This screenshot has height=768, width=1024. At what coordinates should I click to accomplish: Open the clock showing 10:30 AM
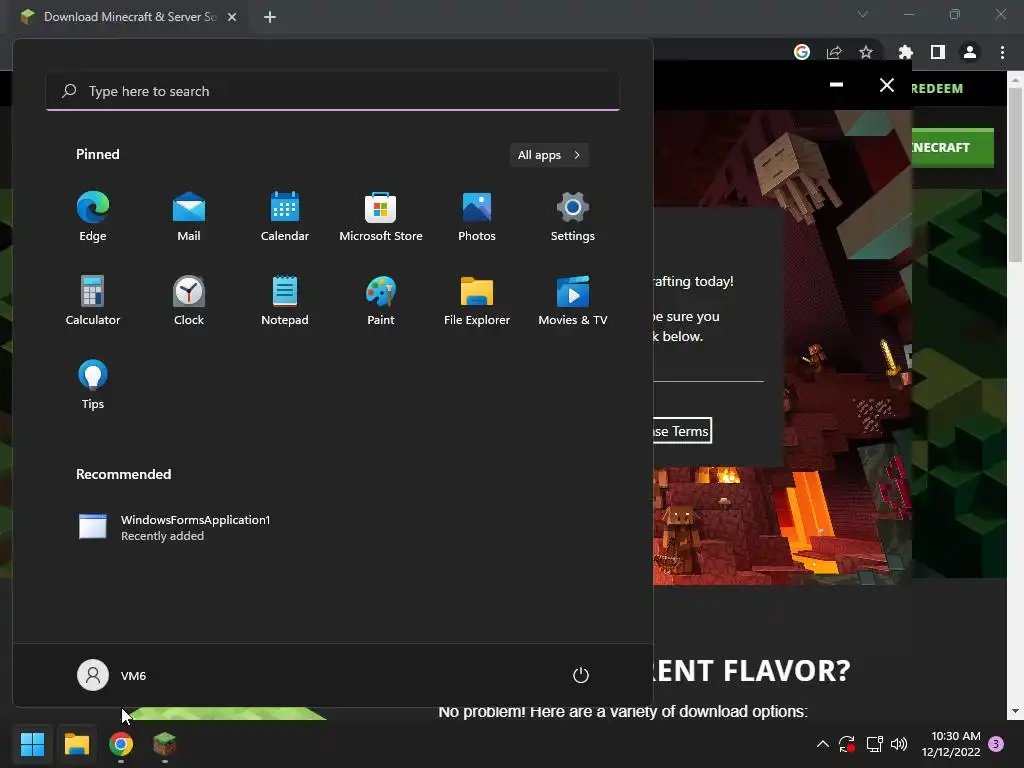click(951, 744)
